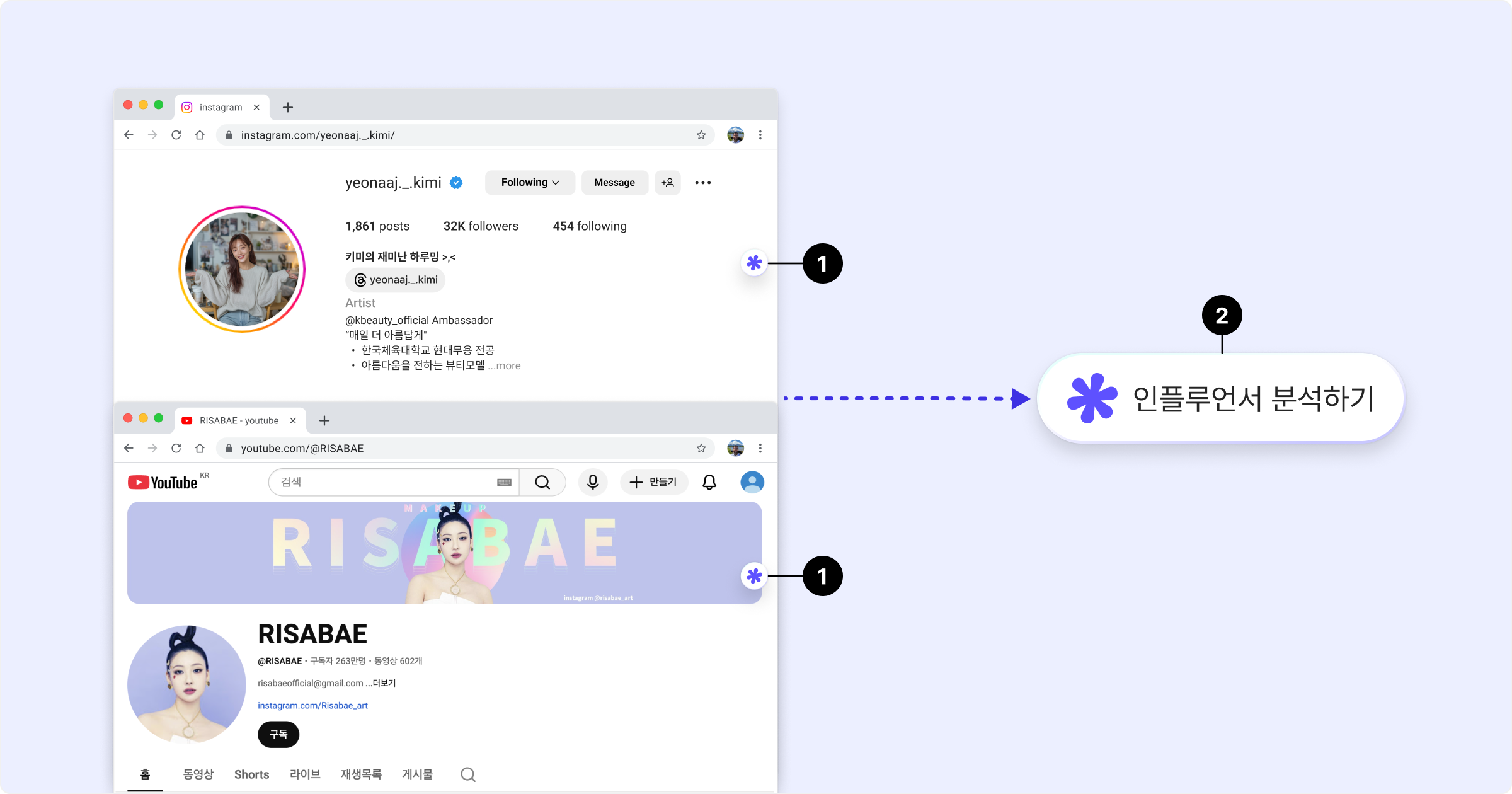
Task: Select the 라이브 channel tab
Action: (x=305, y=774)
